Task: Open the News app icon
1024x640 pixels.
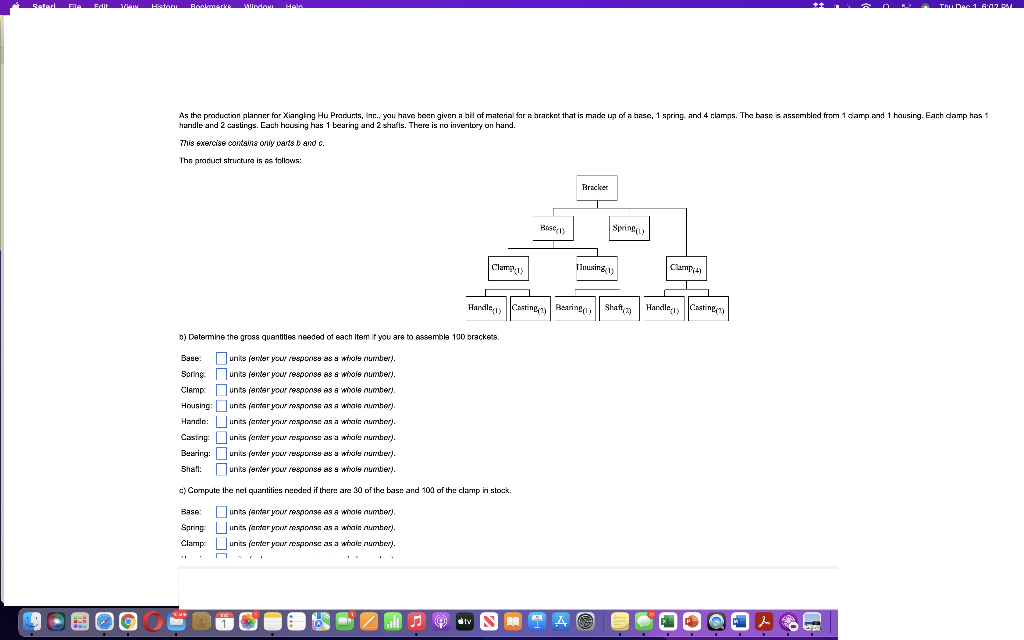Action: pyautogui.click(x=488, y=622)
